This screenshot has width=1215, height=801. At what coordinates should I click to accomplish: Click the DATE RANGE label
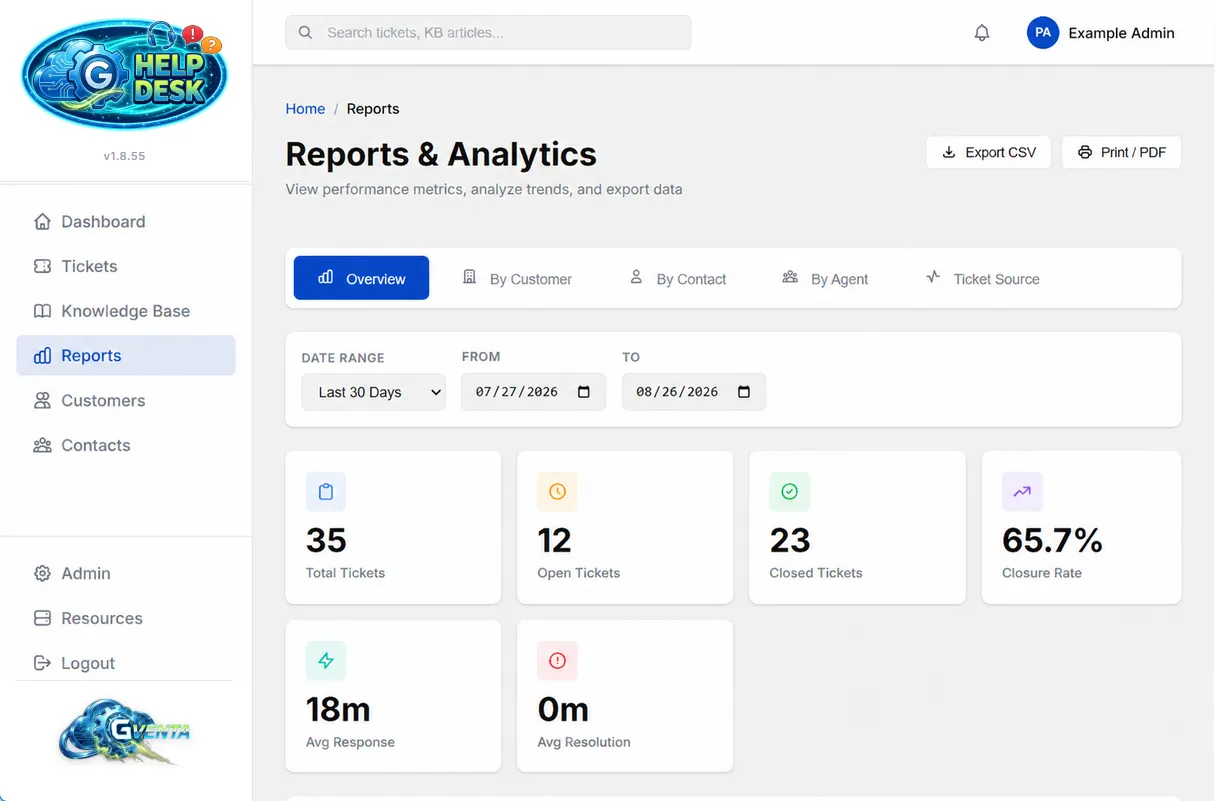[x=343, y=358]
